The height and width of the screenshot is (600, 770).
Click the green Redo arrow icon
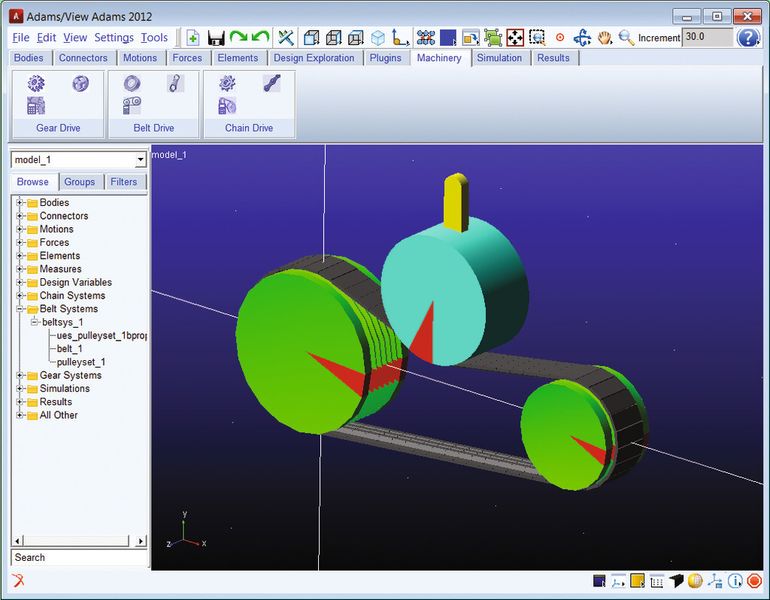(x=238, y=36)
